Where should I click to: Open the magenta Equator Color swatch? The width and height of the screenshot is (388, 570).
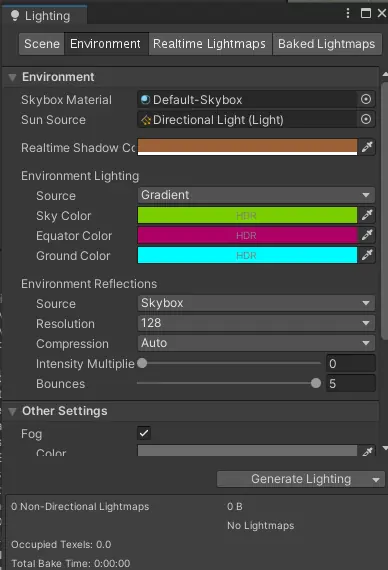point(247,235)
